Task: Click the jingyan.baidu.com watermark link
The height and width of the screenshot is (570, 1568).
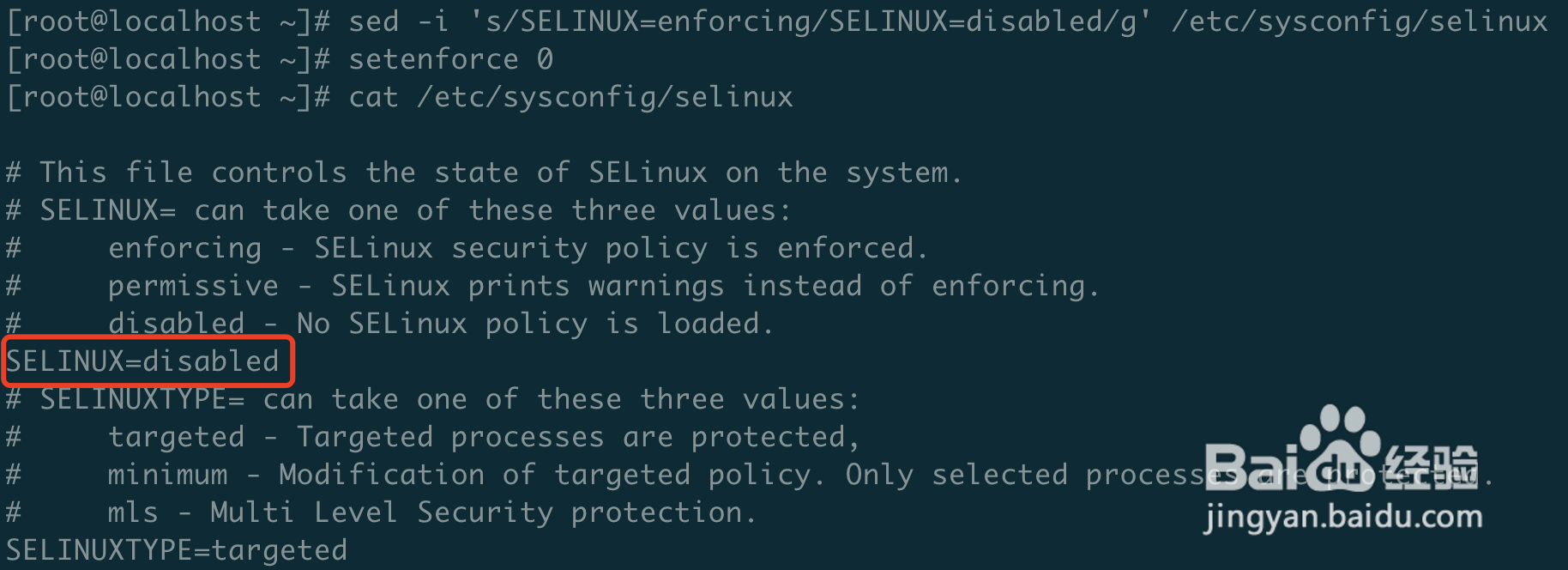Action: (1343, 516)
